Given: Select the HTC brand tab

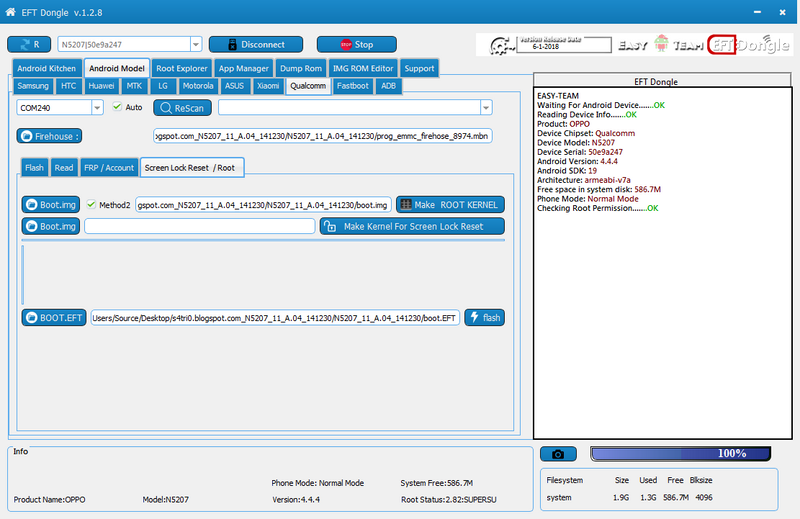Looking at the screenshot, I should click(x=68, y=86).
